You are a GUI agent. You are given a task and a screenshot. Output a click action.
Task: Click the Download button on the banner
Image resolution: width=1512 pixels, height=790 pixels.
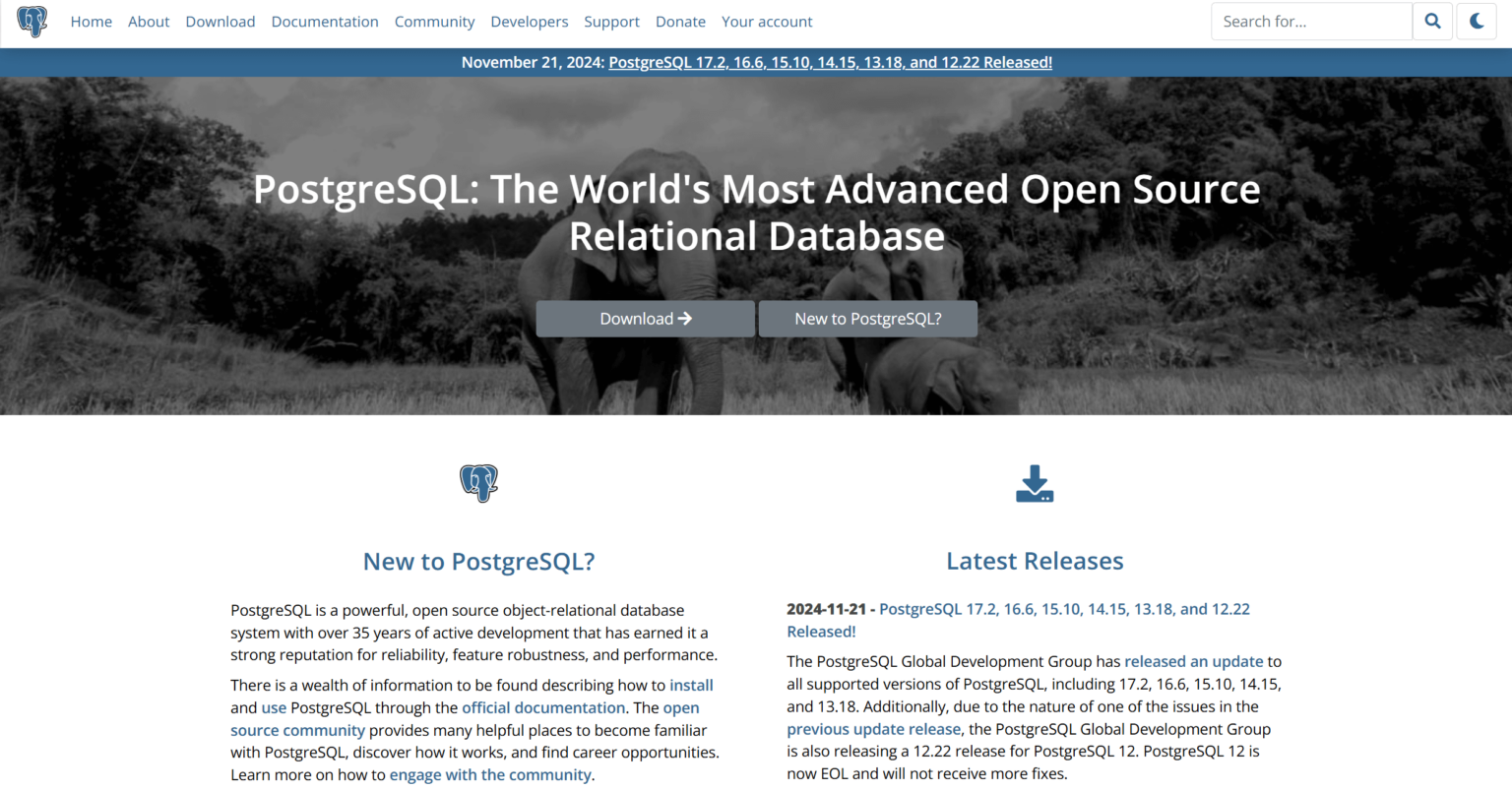pos(645,318)
